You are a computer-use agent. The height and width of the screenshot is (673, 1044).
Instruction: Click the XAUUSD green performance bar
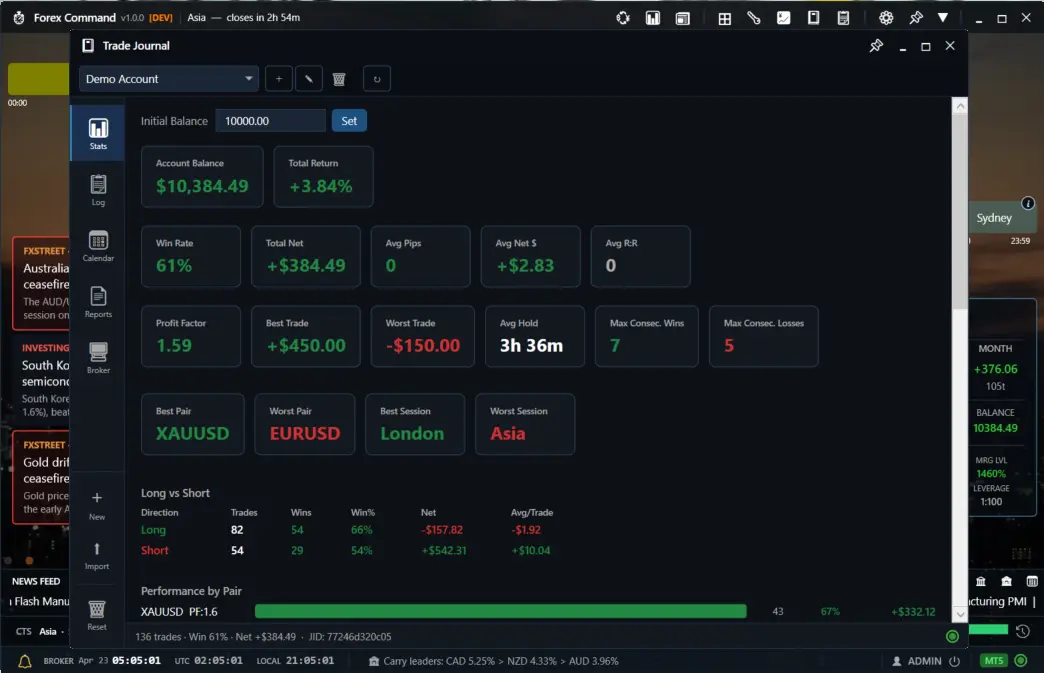tap(501, 611)
